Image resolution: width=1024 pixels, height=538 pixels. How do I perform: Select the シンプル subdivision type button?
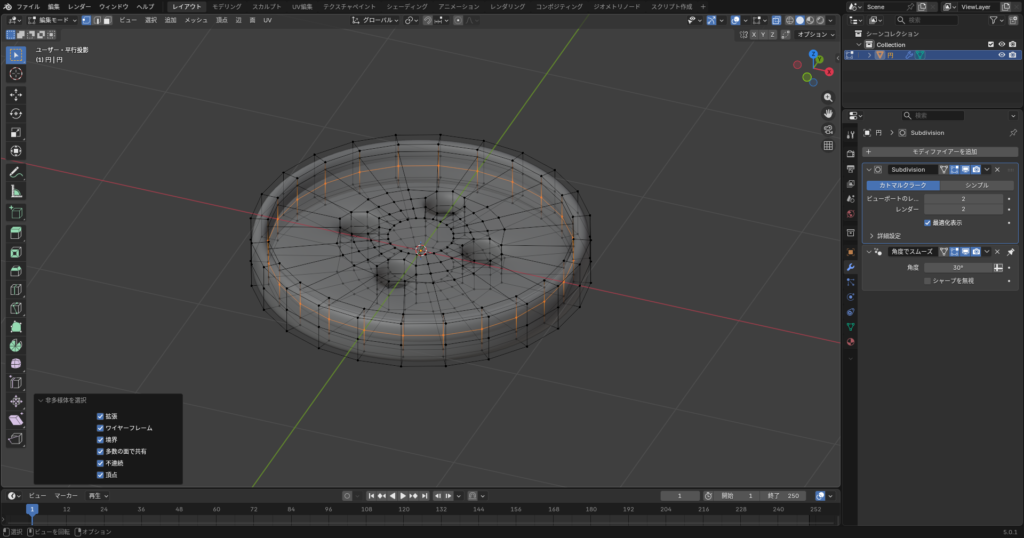977,185
